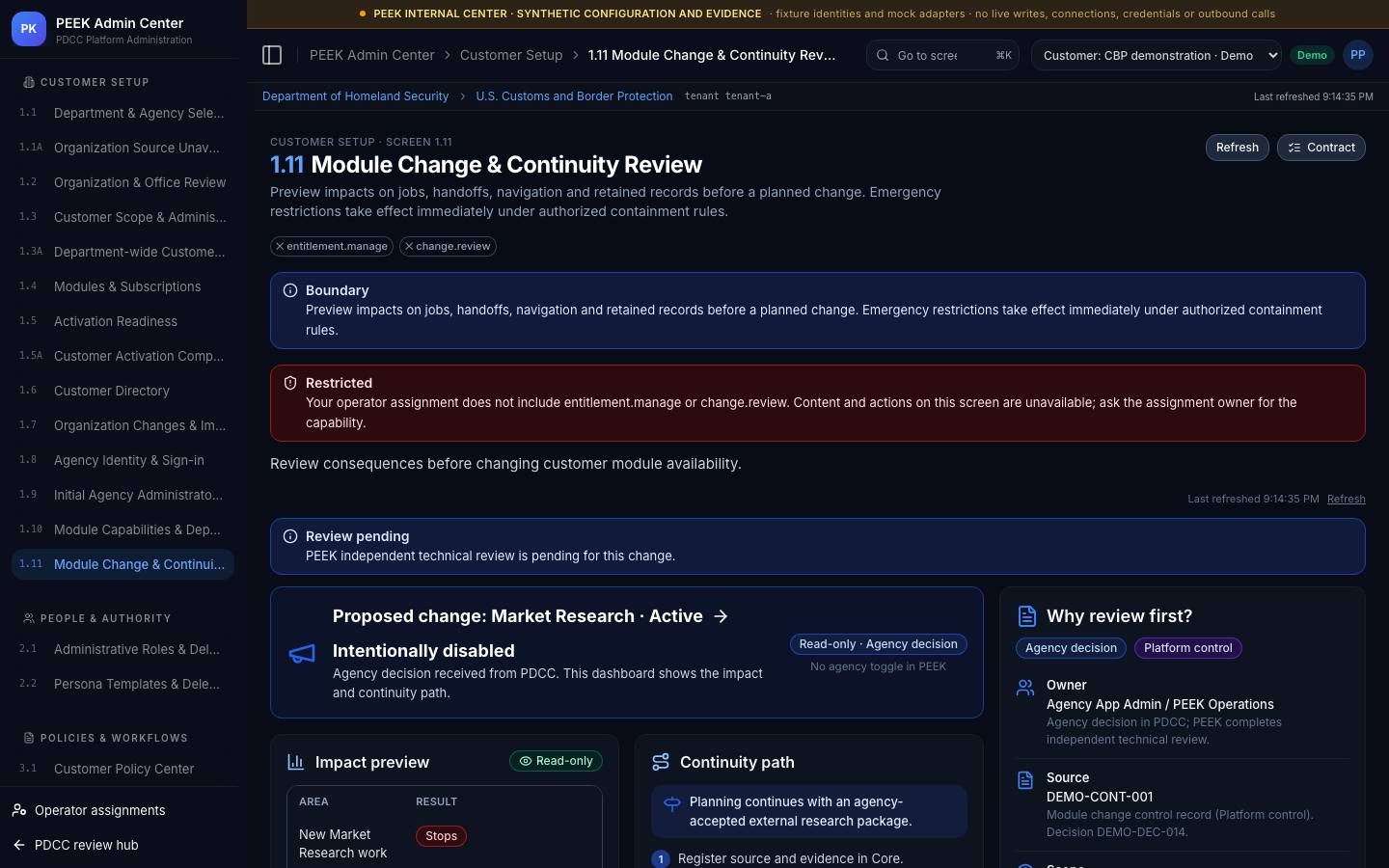Image resolution: width=1389 pixels, height=868 pixels.
Task: Click the signpost icon in planning note
Action: click(x=672, y=803)
